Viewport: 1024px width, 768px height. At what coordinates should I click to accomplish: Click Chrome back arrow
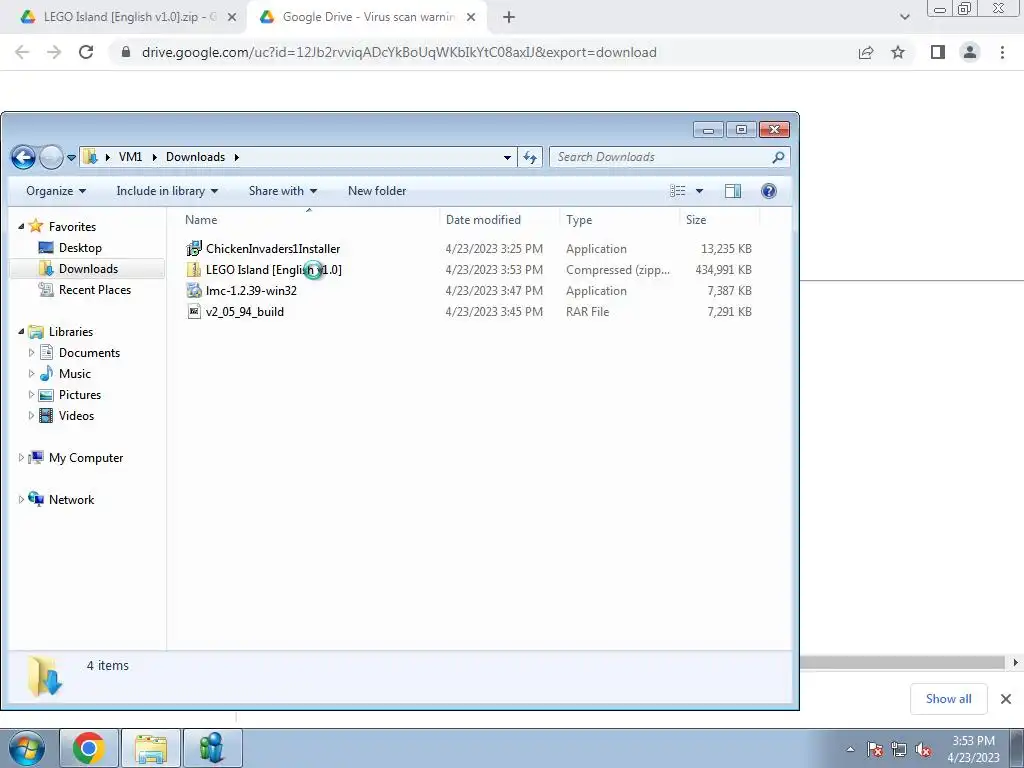pyautogui.click(x=22, y=52)
